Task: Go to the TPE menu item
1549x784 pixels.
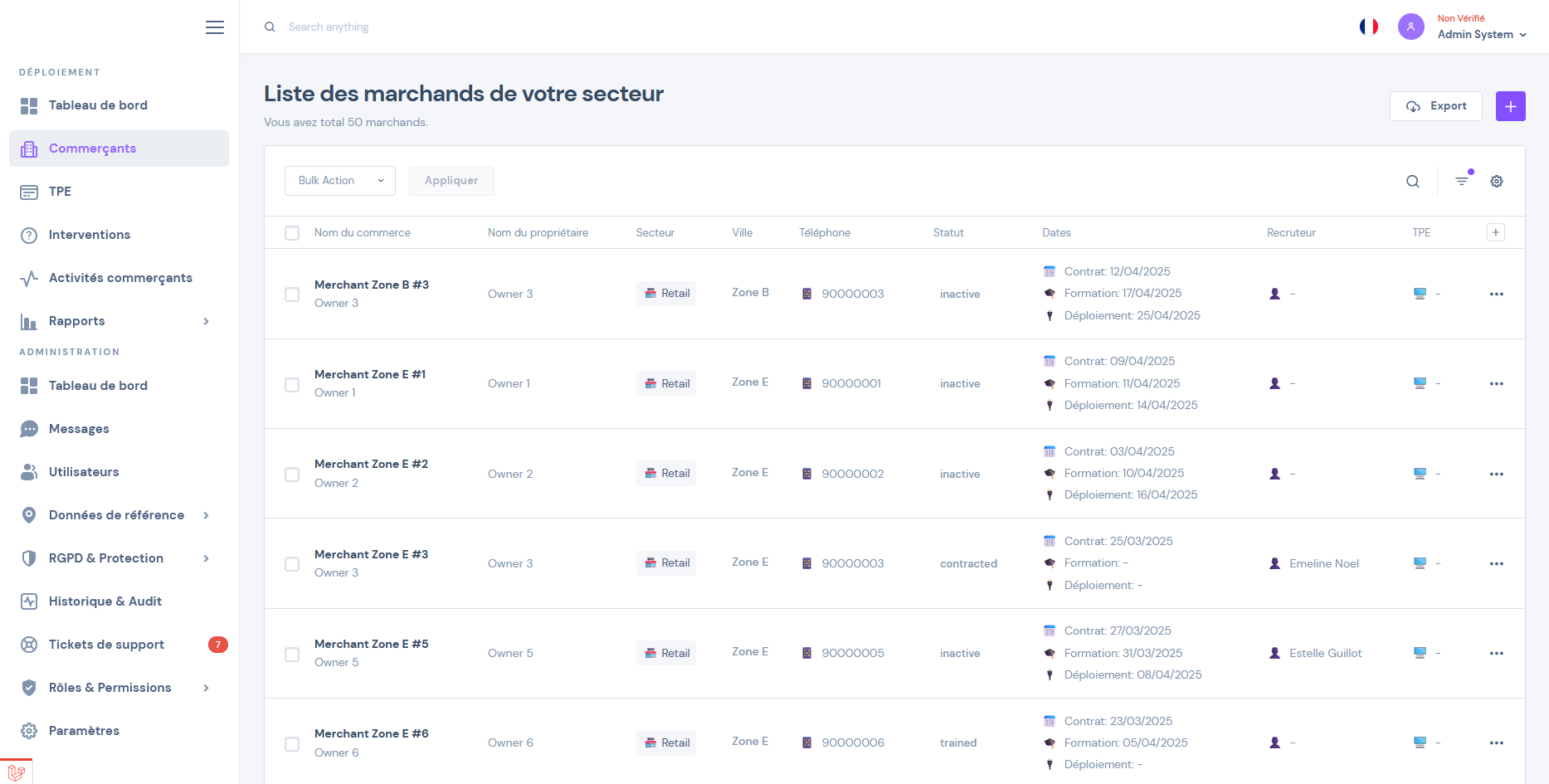Action: (60, 192)
